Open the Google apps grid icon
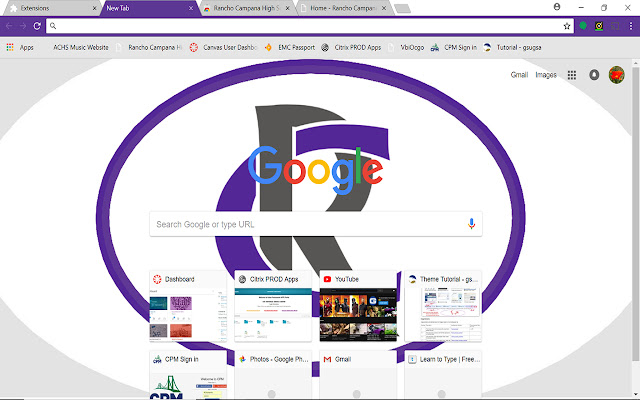 coord(572,75)
